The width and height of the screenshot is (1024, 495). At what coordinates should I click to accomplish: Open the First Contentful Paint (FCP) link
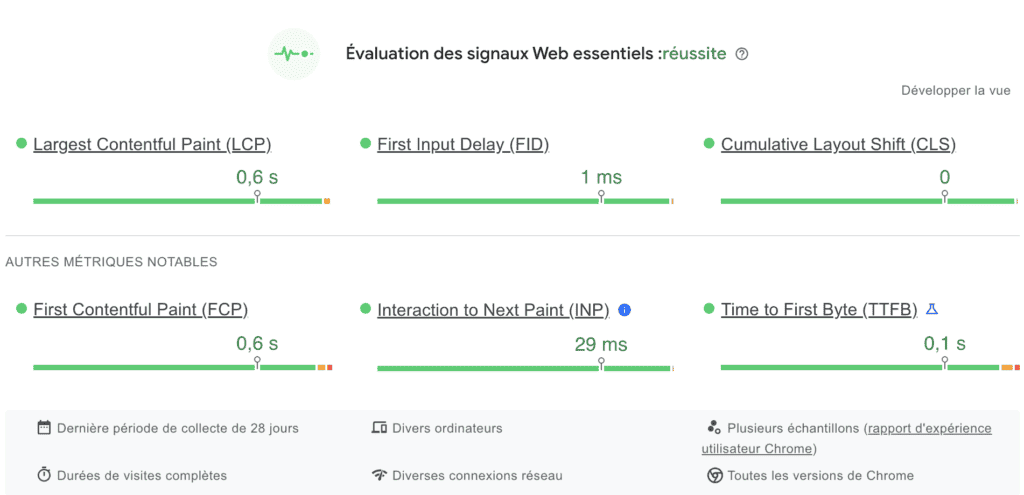[140, 310]
